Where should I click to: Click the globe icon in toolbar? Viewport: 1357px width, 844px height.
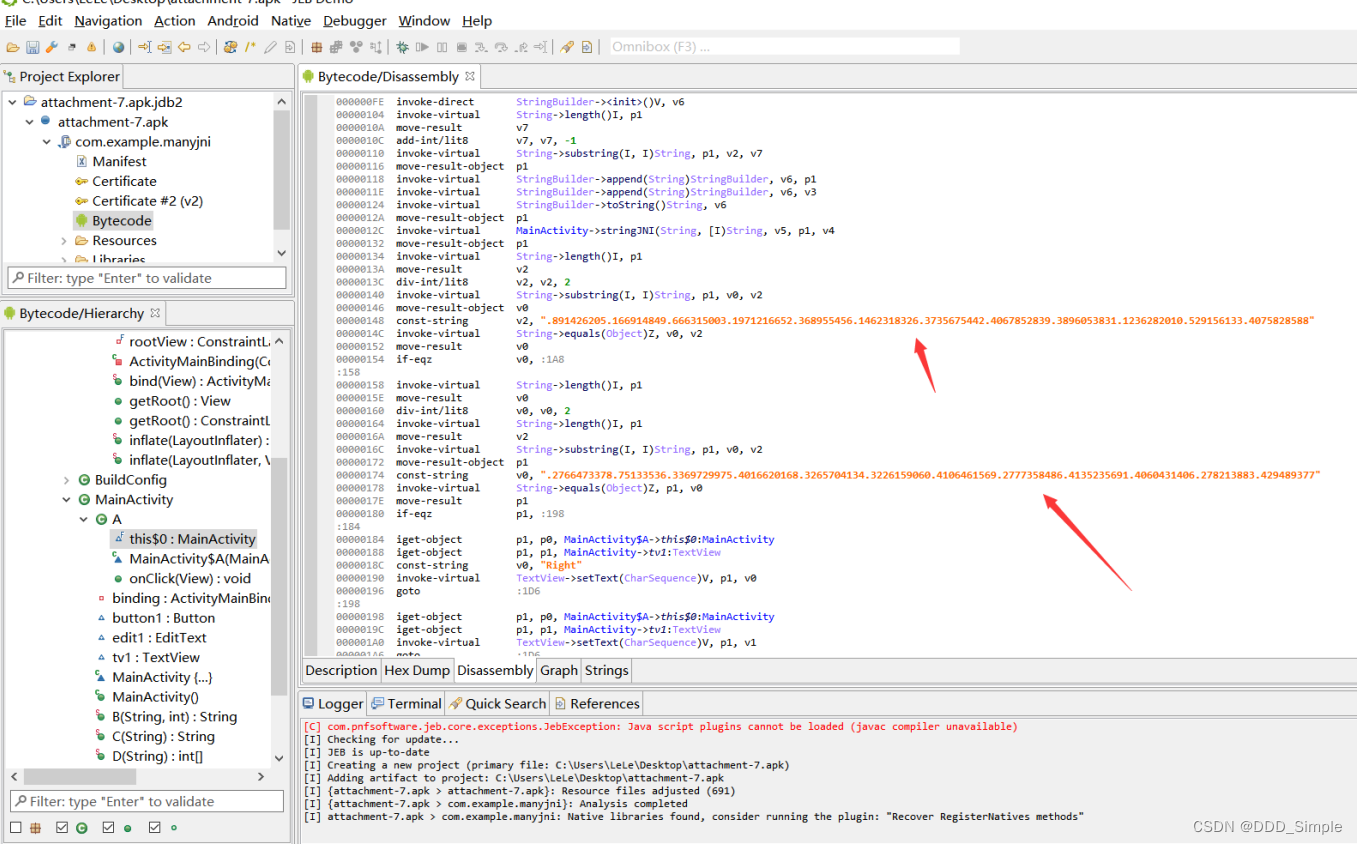(x=118, y=47)
